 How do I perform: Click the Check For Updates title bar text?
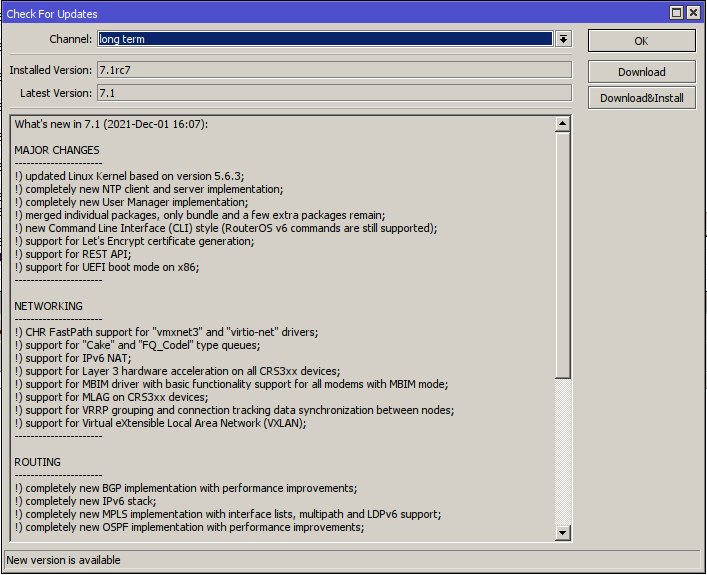coord(52,14)
